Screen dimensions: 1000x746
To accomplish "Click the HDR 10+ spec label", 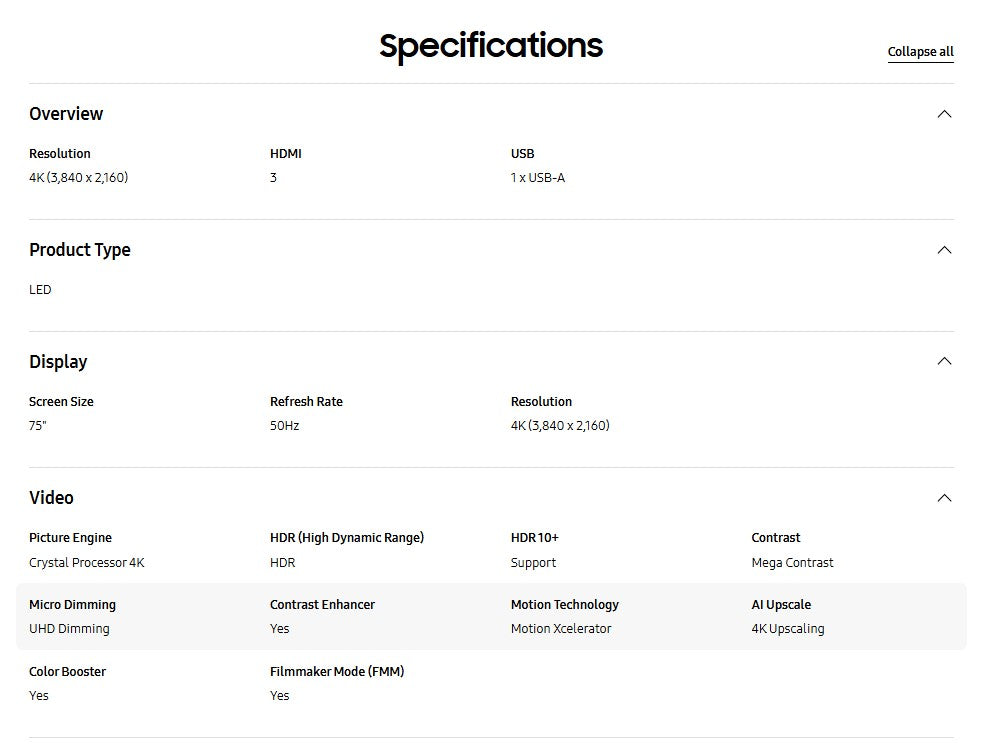I will [535, 538].
